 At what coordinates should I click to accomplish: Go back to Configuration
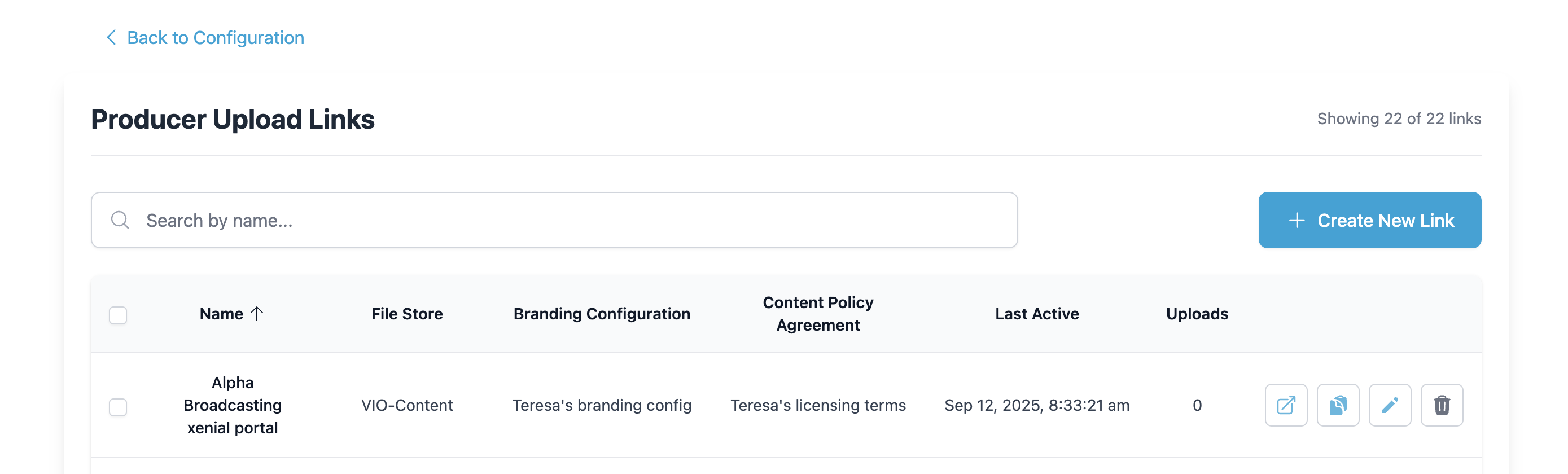click(x=216, y=38)
